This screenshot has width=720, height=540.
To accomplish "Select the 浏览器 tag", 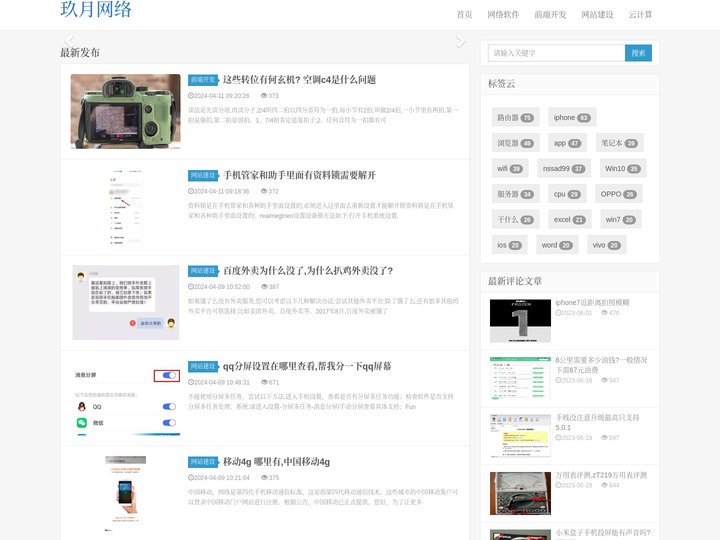I will pos(515,143).
